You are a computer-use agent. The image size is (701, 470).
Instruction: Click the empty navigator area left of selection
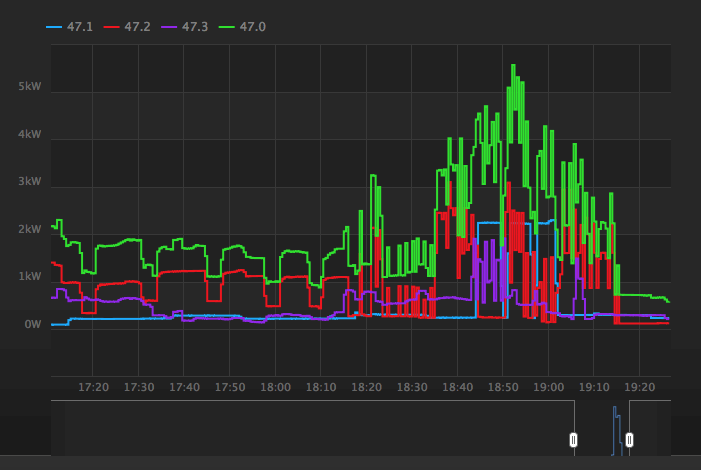(x=300, y=428)
